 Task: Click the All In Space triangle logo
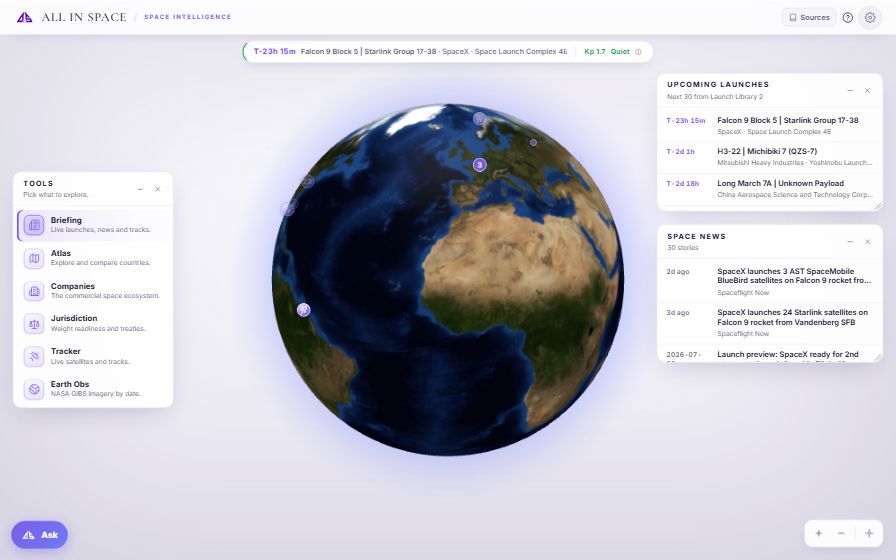[x=25, y=17]
